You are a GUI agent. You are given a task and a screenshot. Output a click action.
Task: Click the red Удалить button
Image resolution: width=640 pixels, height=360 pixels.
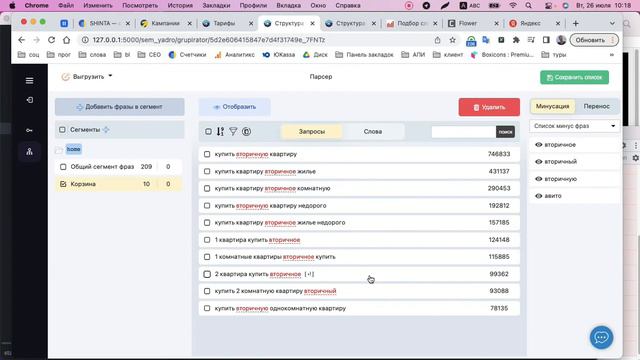coord(489,107)
